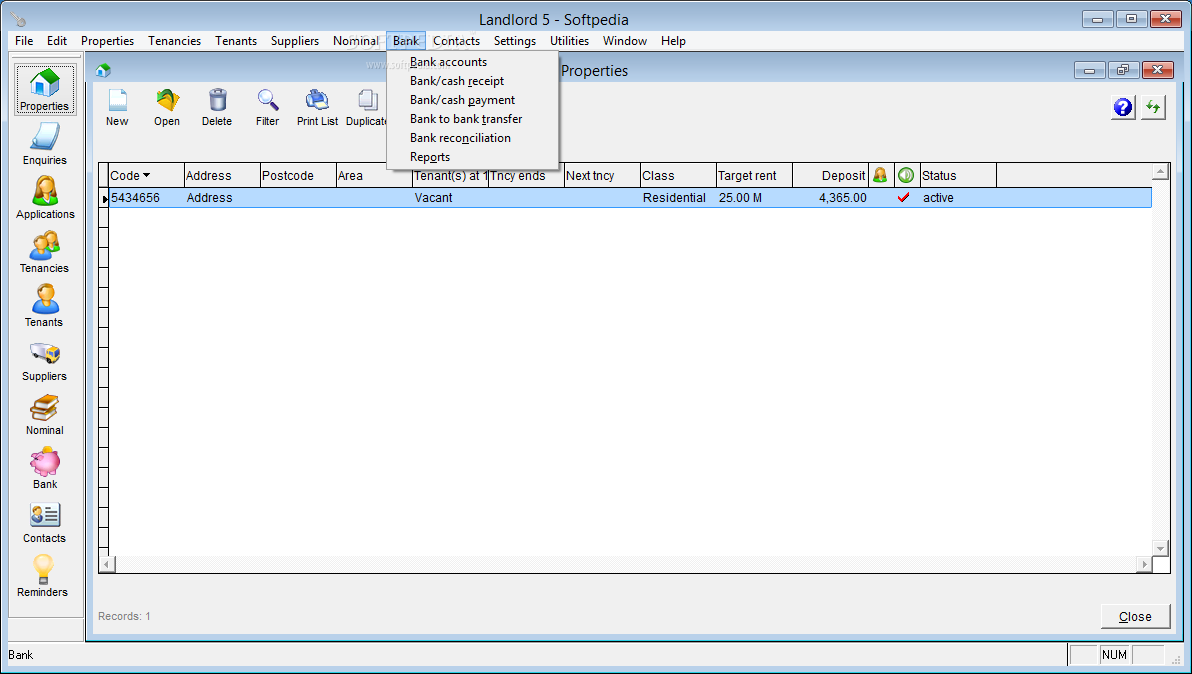
Task: Open Tenants from the sidebar
Action: click(45, 306)
